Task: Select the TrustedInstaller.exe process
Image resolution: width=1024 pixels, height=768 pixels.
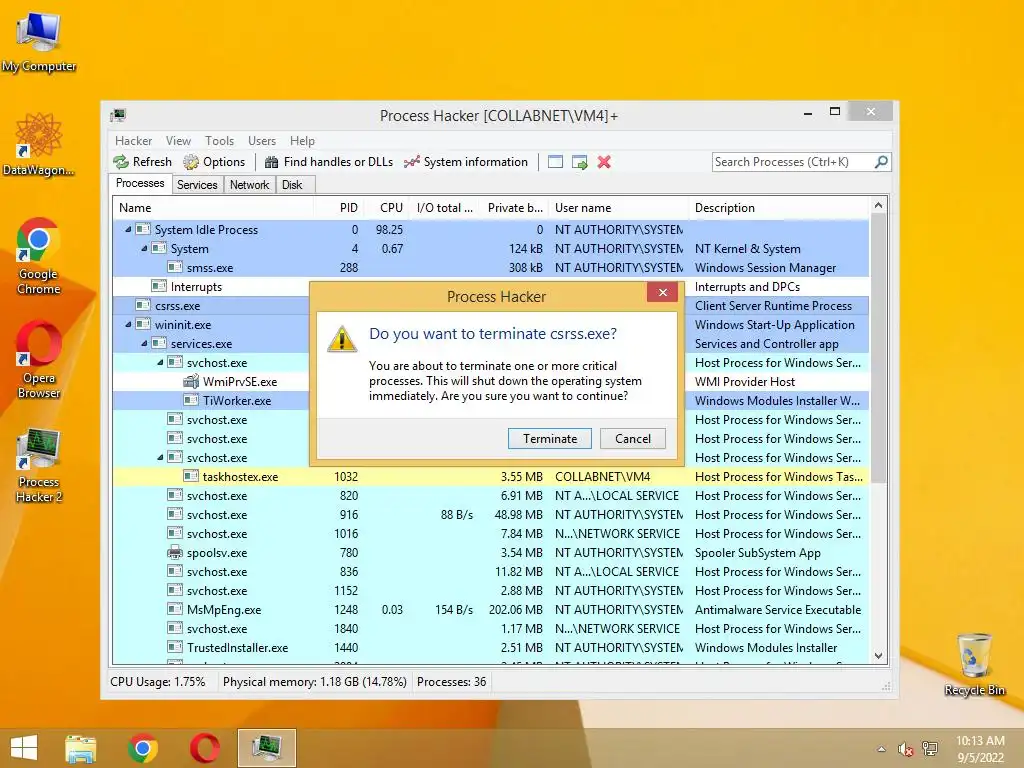Action: [x=490, y=647]
